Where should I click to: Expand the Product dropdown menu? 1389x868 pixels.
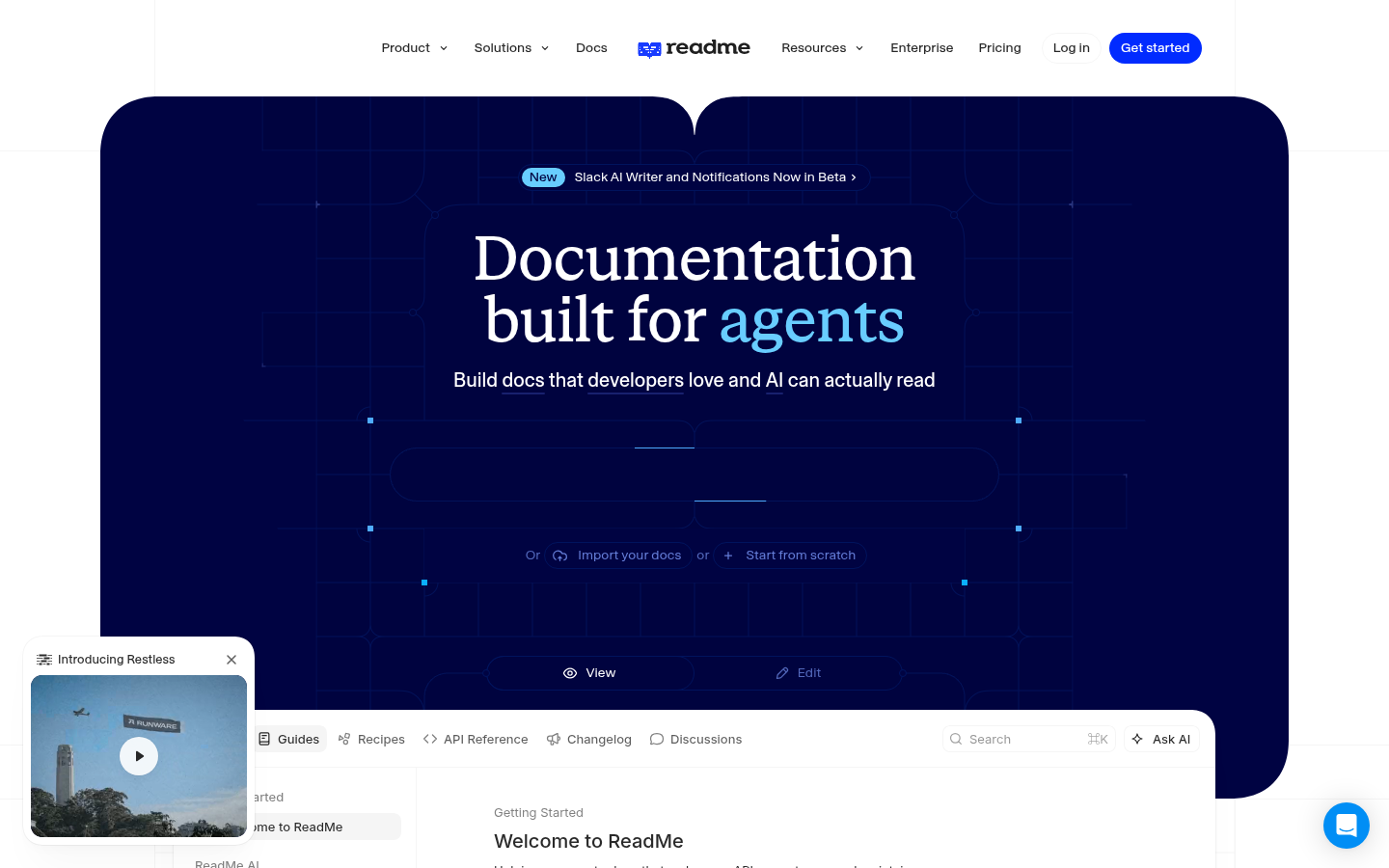click(415, 48)
